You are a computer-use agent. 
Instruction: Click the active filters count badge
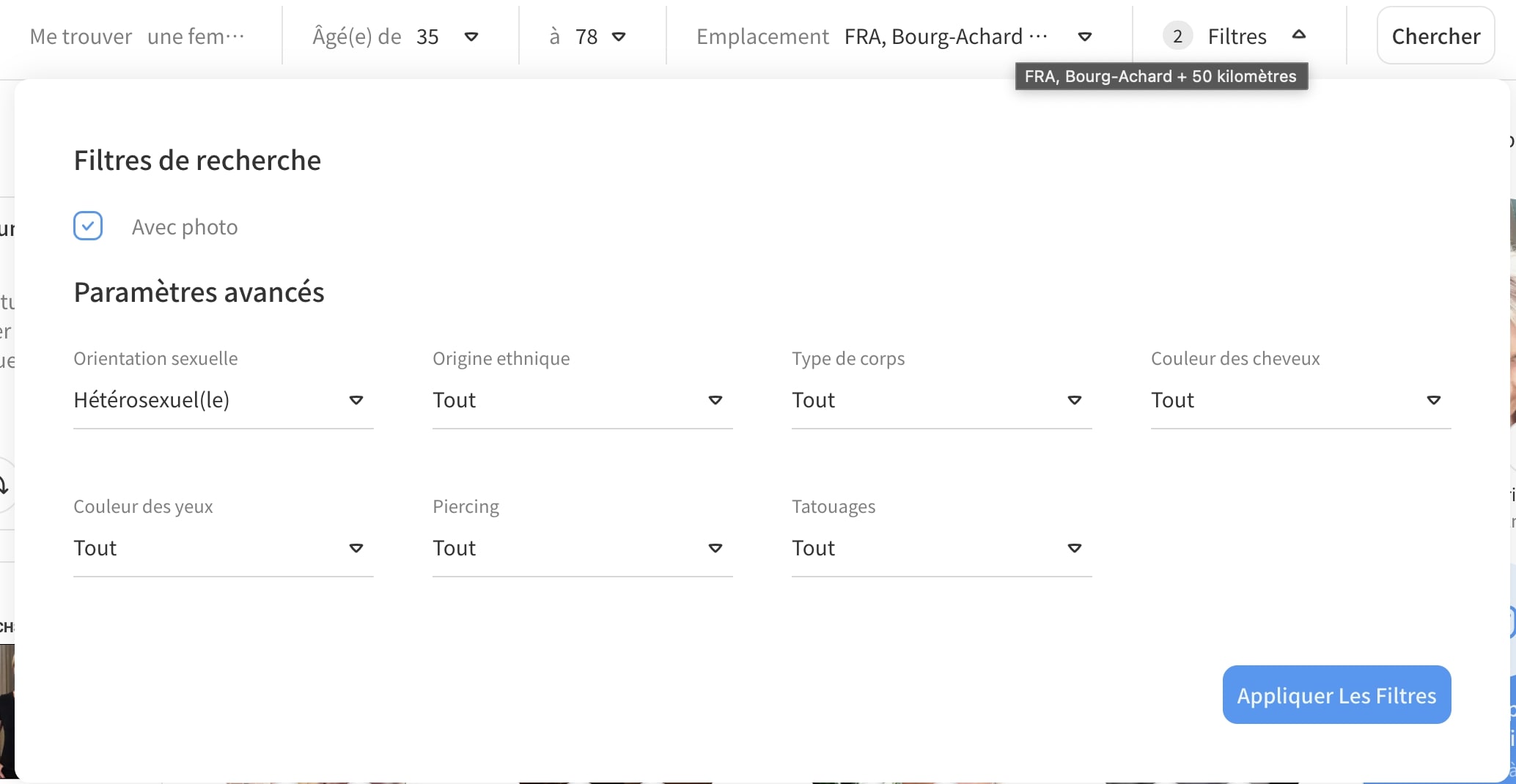click(1177, 37)
